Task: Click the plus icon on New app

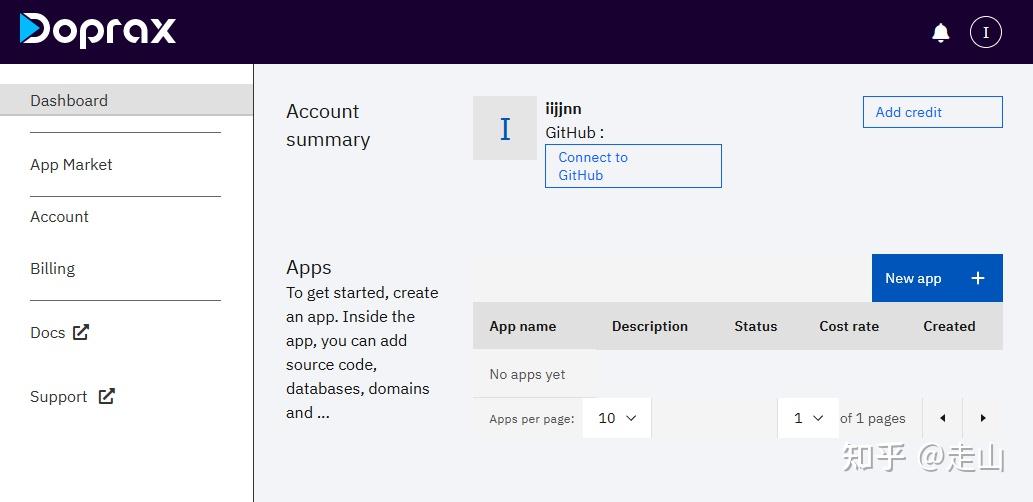Action: tap(978, 278)
